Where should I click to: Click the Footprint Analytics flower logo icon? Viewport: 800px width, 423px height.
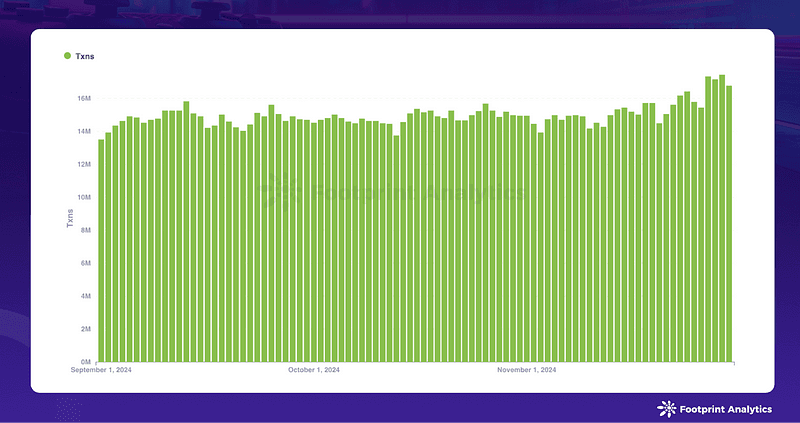pyautogui.click(x=666, y=409)
